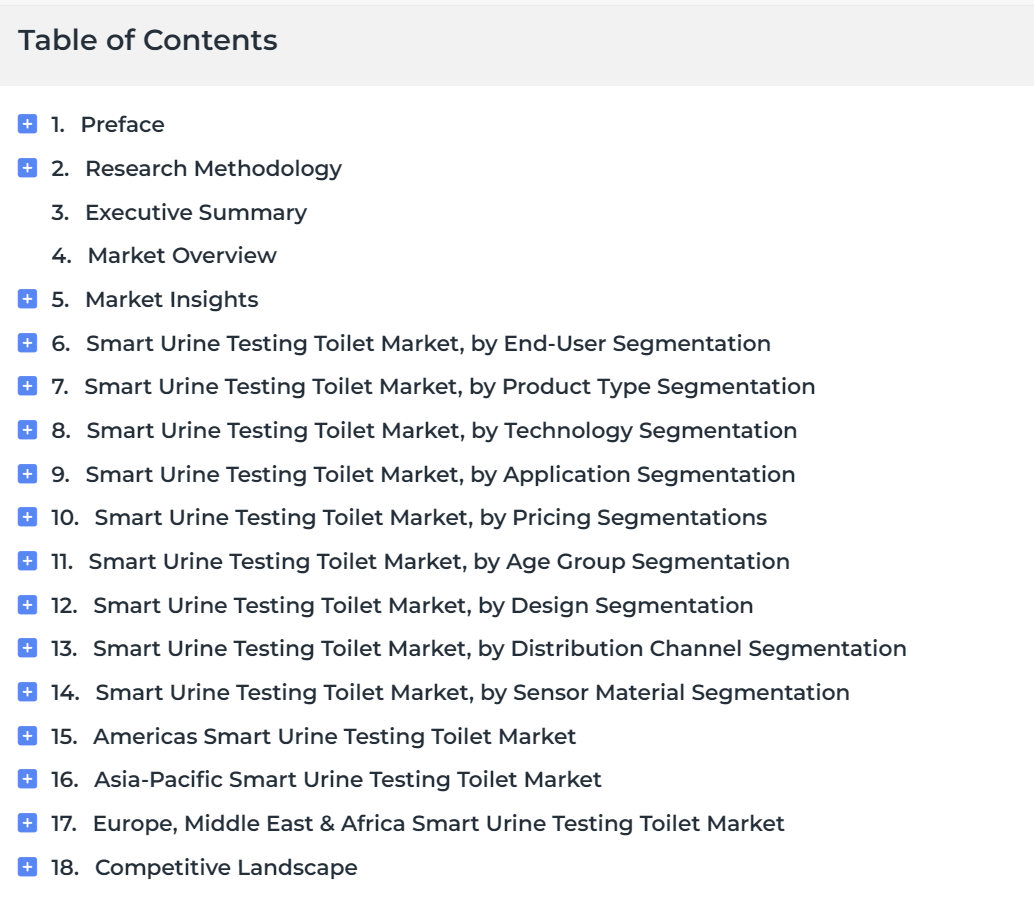Toggle plus icon for Application Segmentation
The image size is (1034, 899).
27,474
